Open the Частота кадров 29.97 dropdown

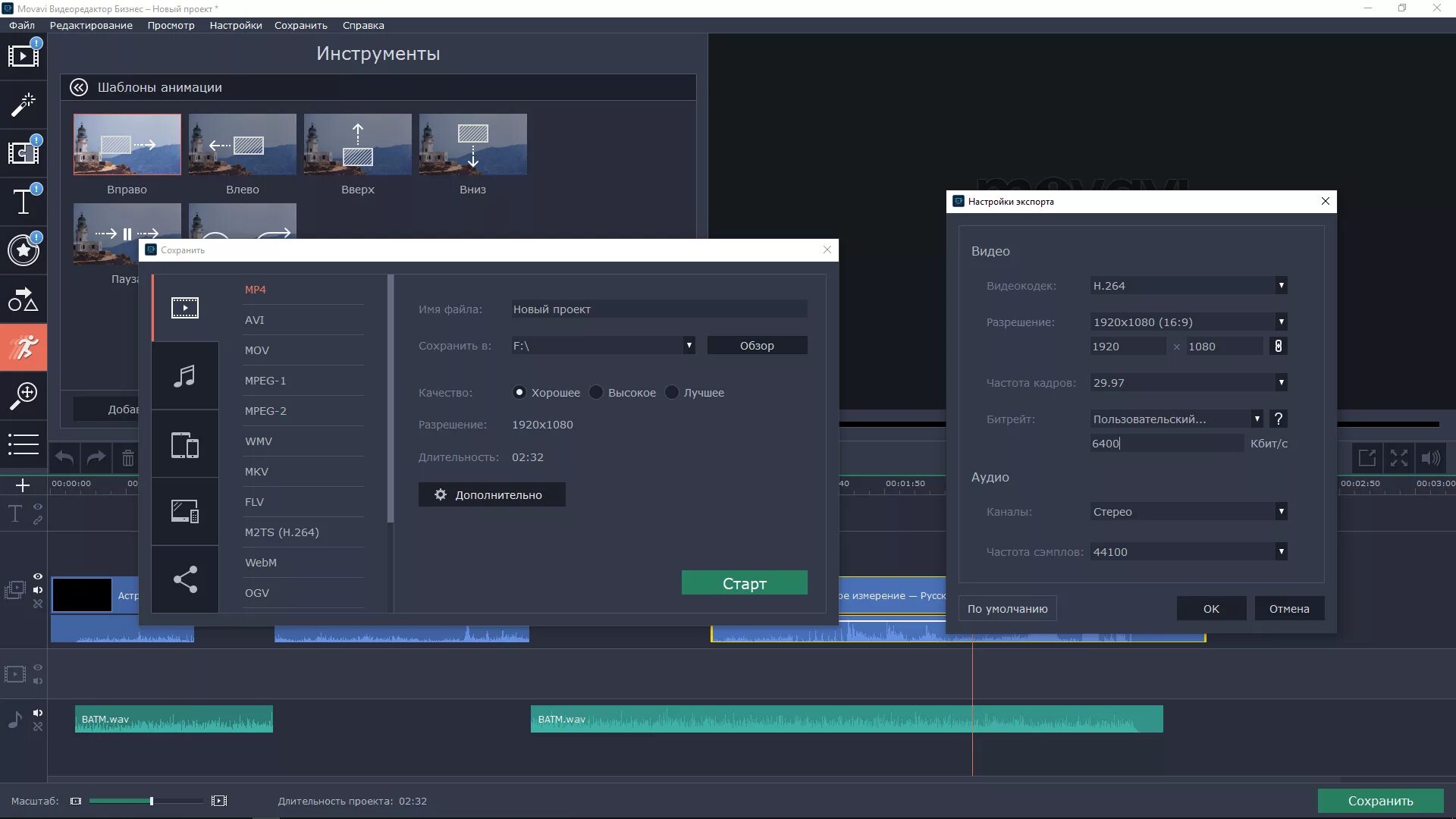[x=1281, y=383]
